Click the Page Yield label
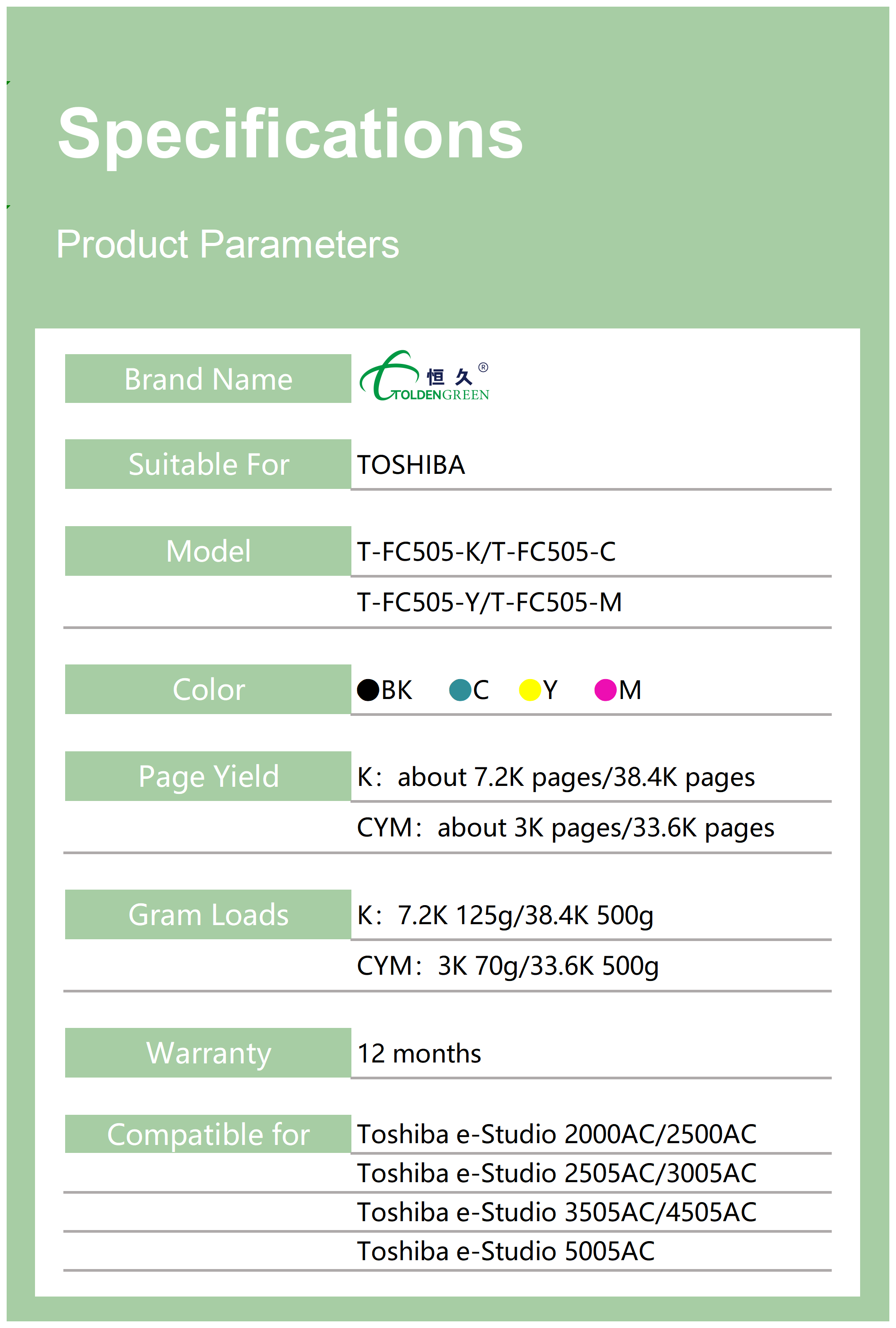The width and height of the screenshot is (896, 1328). point(208,776)
